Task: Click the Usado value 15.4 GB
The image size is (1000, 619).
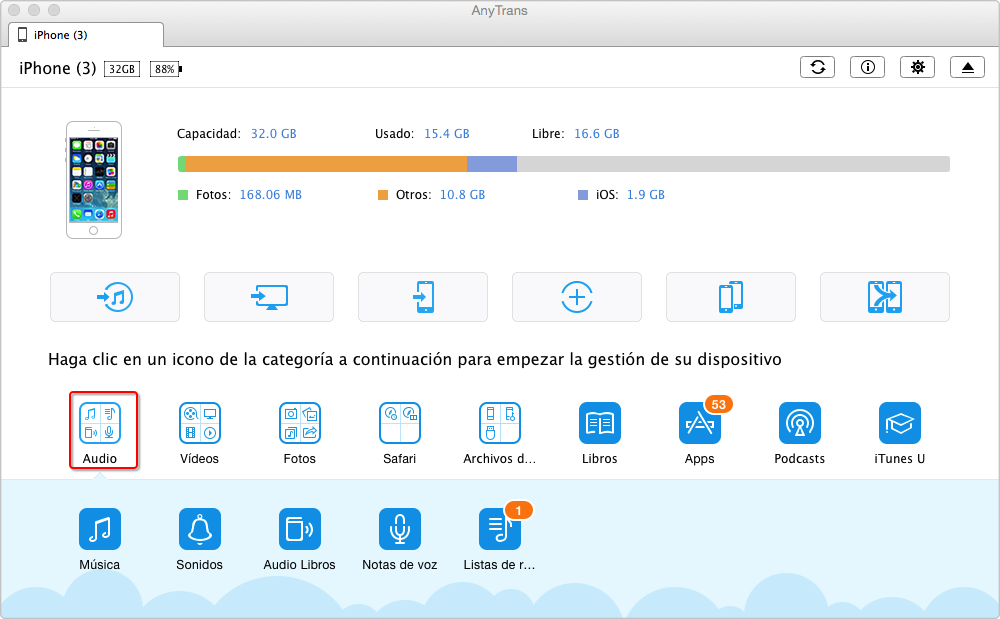Action: coord(446,134)
